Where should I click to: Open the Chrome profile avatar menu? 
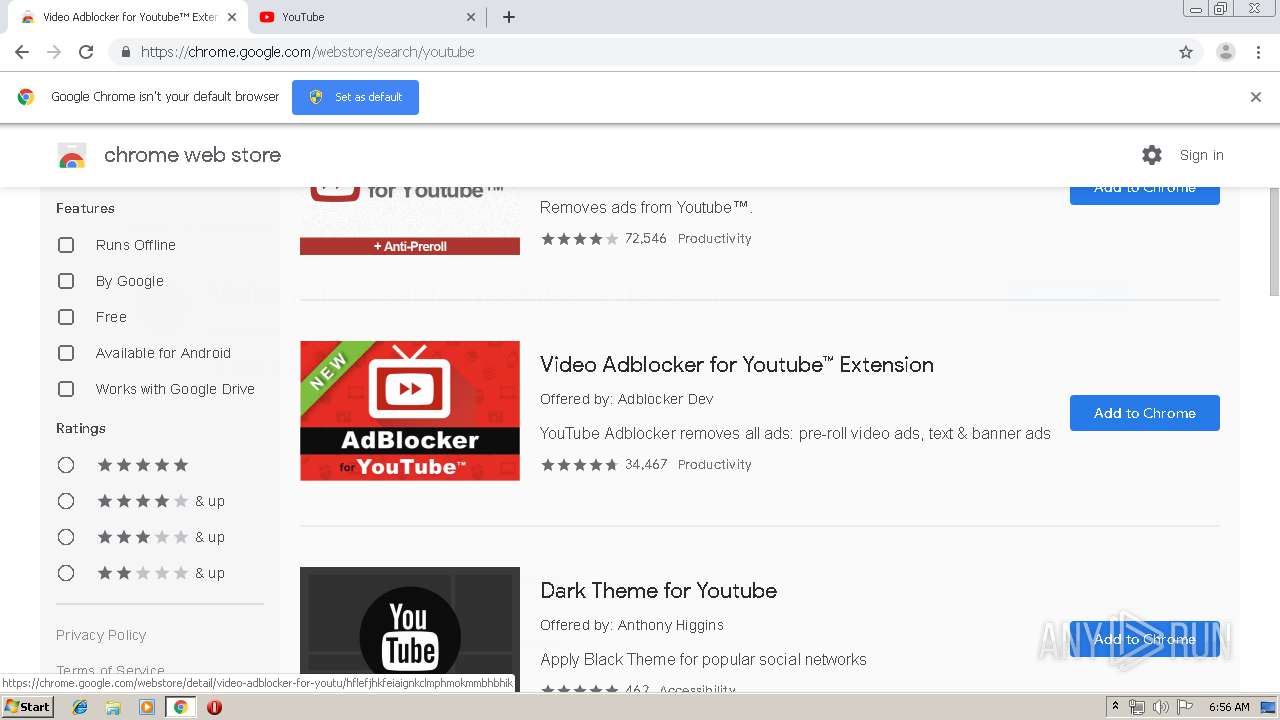1226,52
